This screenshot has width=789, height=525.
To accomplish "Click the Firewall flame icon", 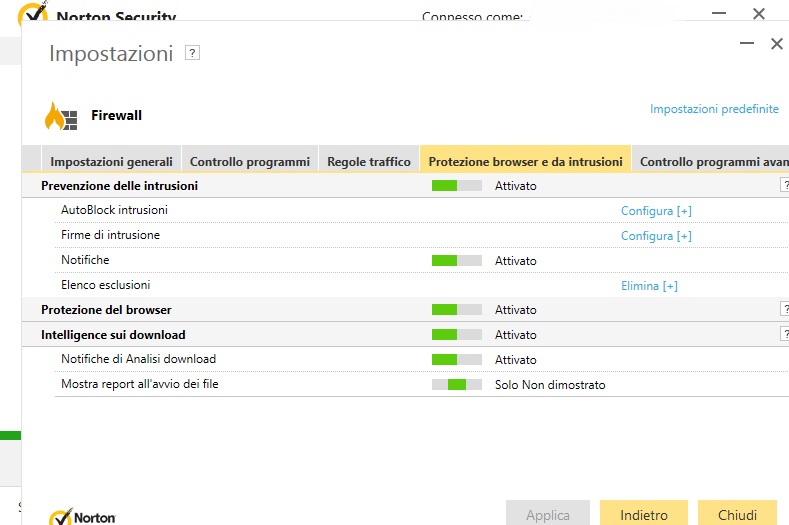I will (x=61, y=116).
